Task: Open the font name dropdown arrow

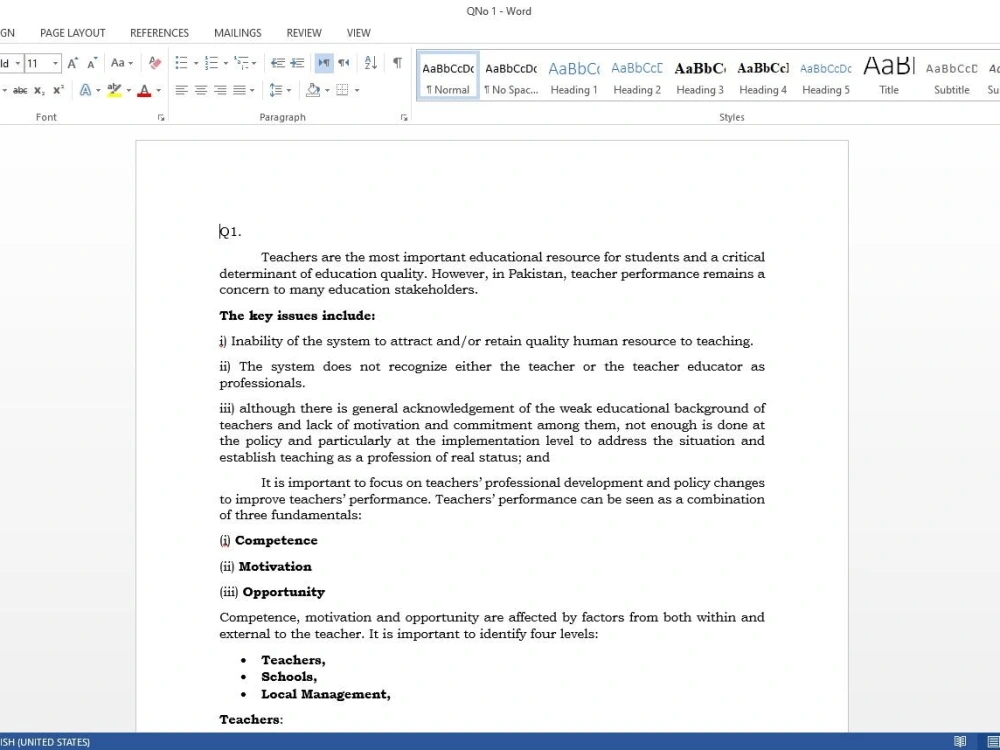Action: pos(18,63)
